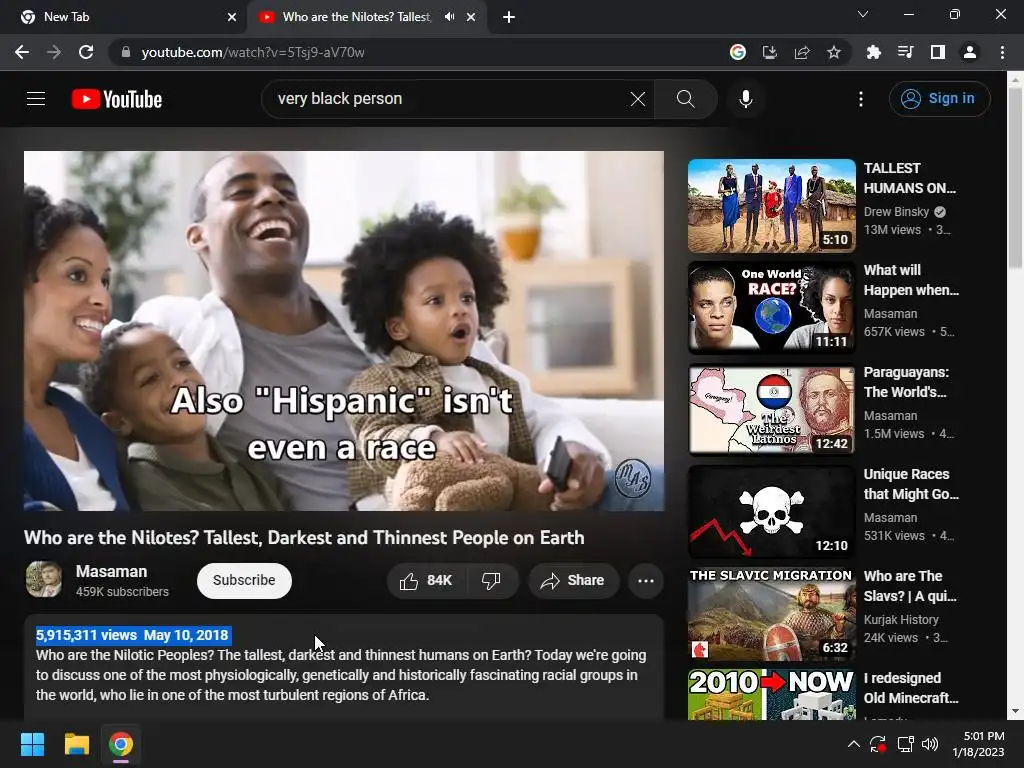Go to the YouTube home logo
This screenshot has width=1024, height=768.
117,99
